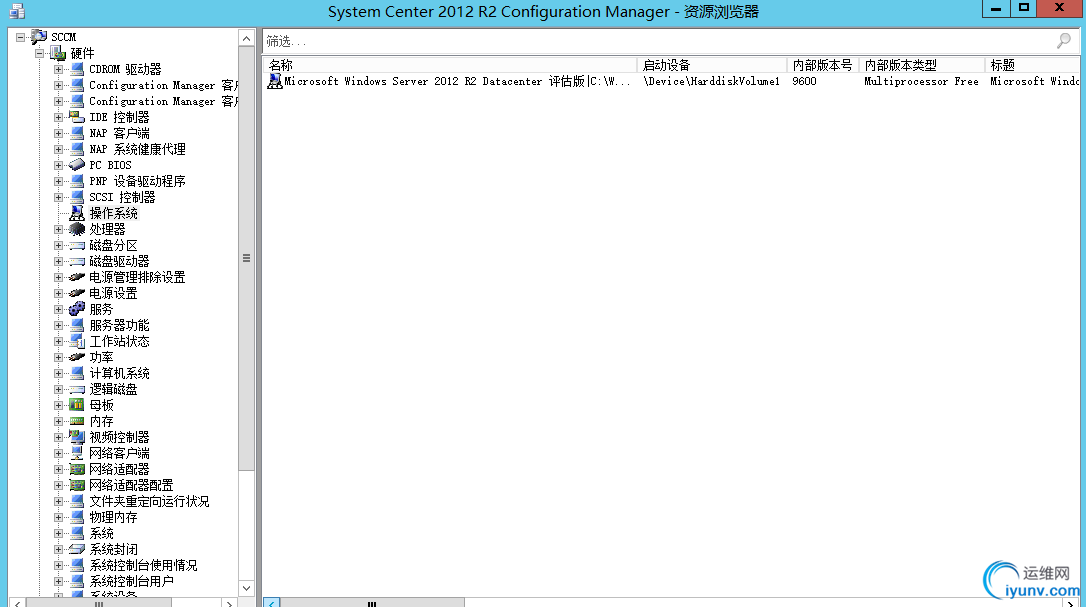
Task: Collapse the 硬件 node
Action: click(x=40, y=53)
